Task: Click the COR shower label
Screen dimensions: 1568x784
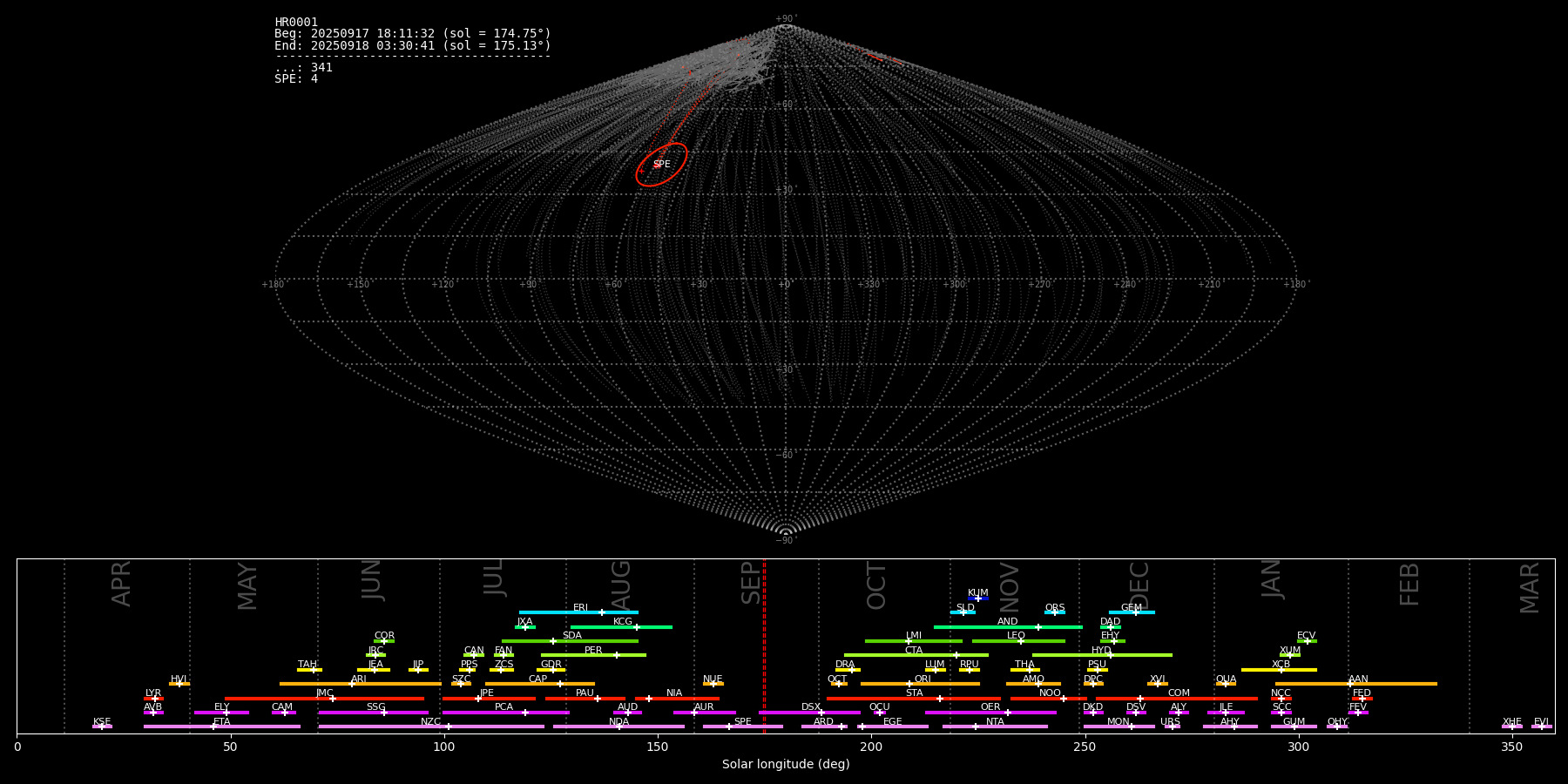Action: 384,635
